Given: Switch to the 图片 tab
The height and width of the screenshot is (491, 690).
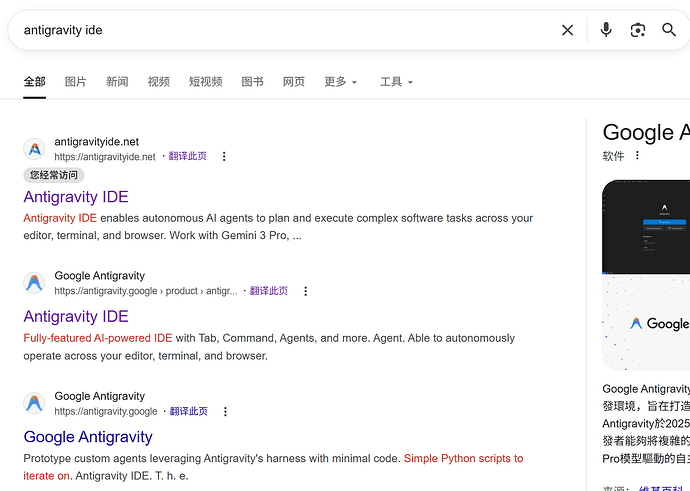Looking at the screenshot, I should [76, 82].
